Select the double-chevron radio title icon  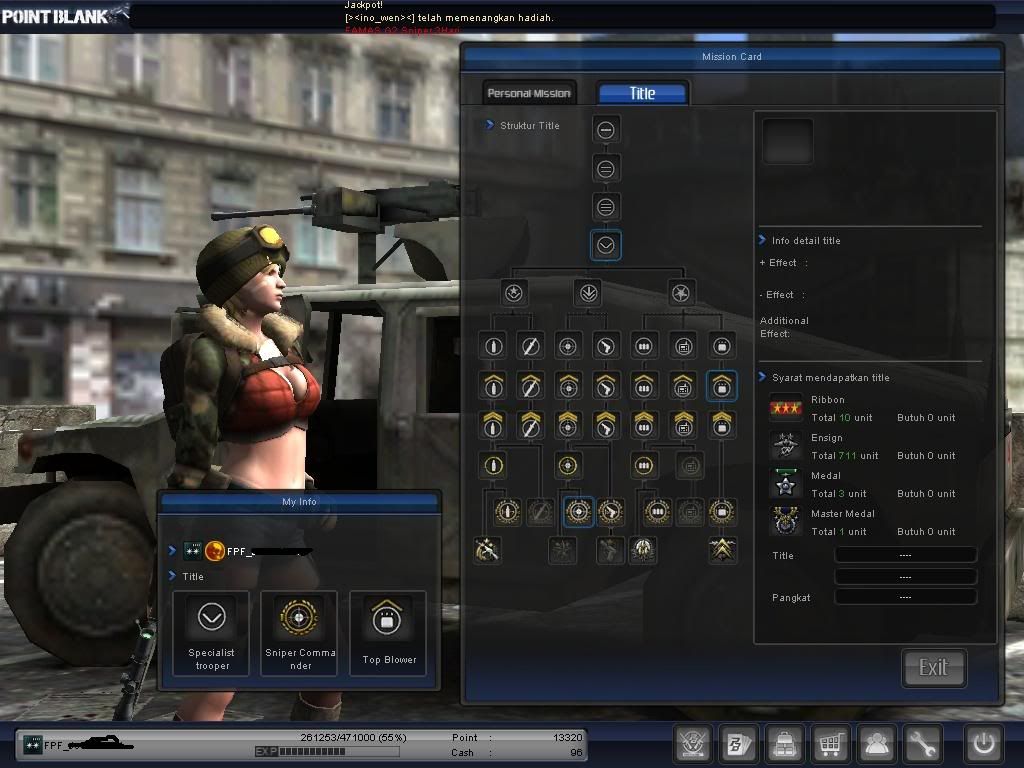pyautogui.click(x=684, y=425)
